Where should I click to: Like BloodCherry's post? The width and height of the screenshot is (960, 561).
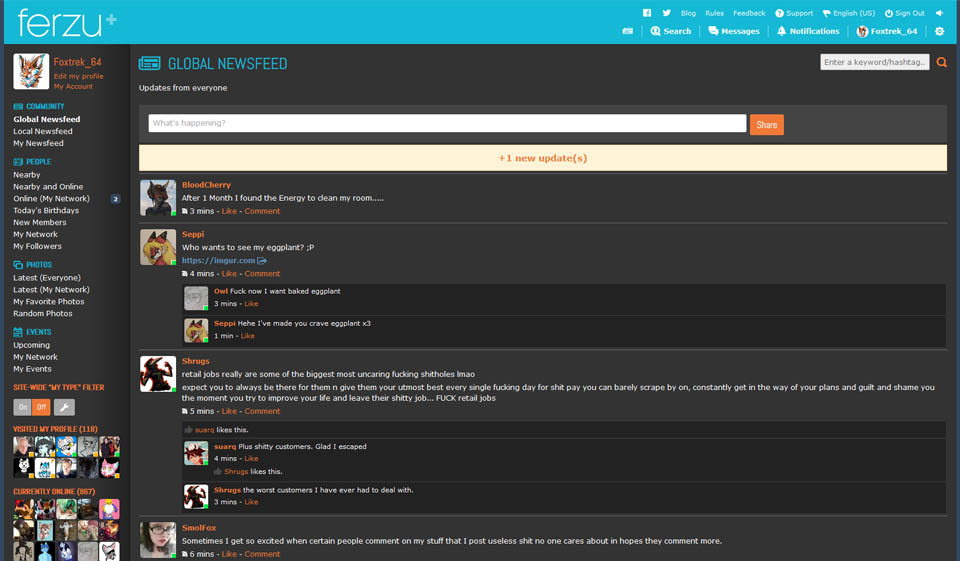click(229, 211)
